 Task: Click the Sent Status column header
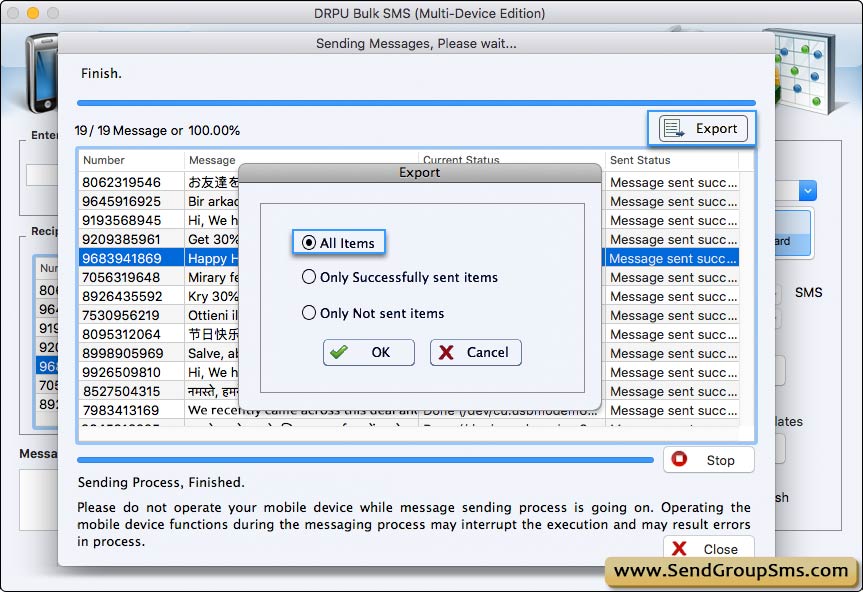pos(671,160)
